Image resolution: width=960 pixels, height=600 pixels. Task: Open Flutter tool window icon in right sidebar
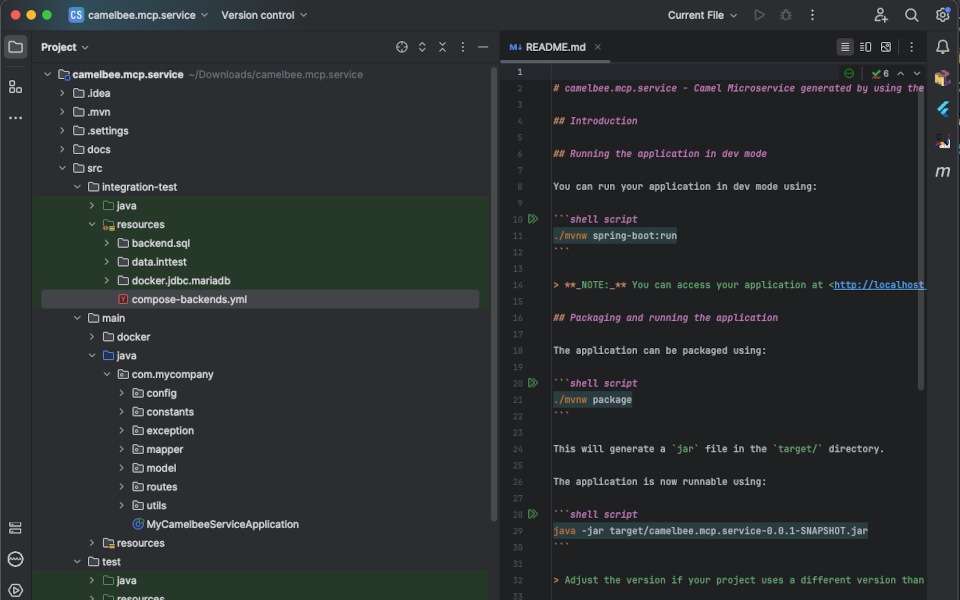pos(943,109)
